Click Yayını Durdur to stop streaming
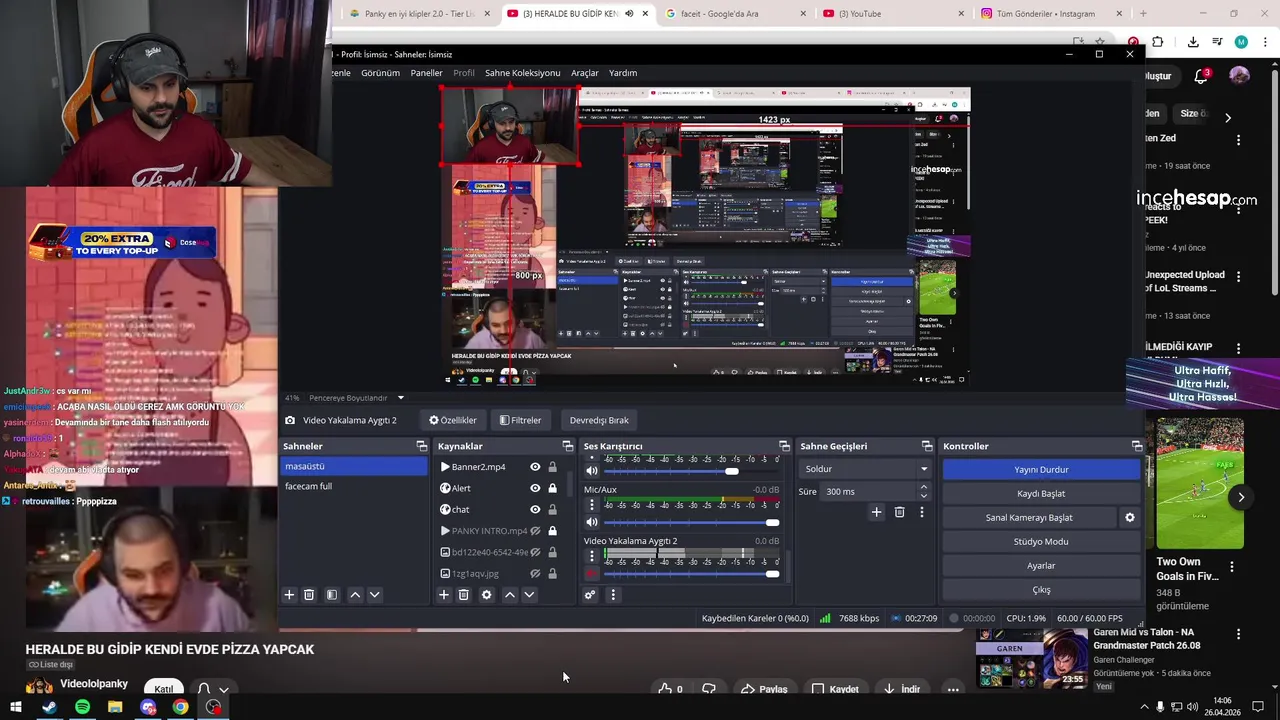The image size is (1280, 720). tap(1041, 469)
